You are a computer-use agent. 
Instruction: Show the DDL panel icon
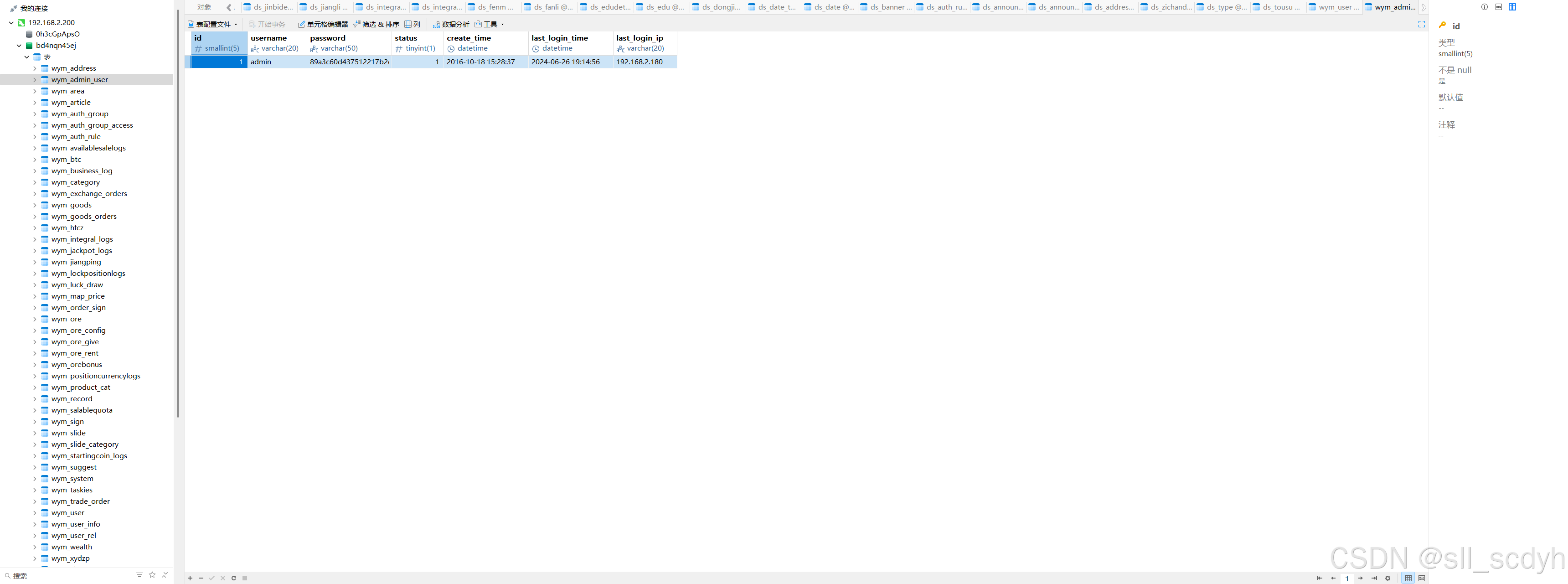(x=1499, y=7)
